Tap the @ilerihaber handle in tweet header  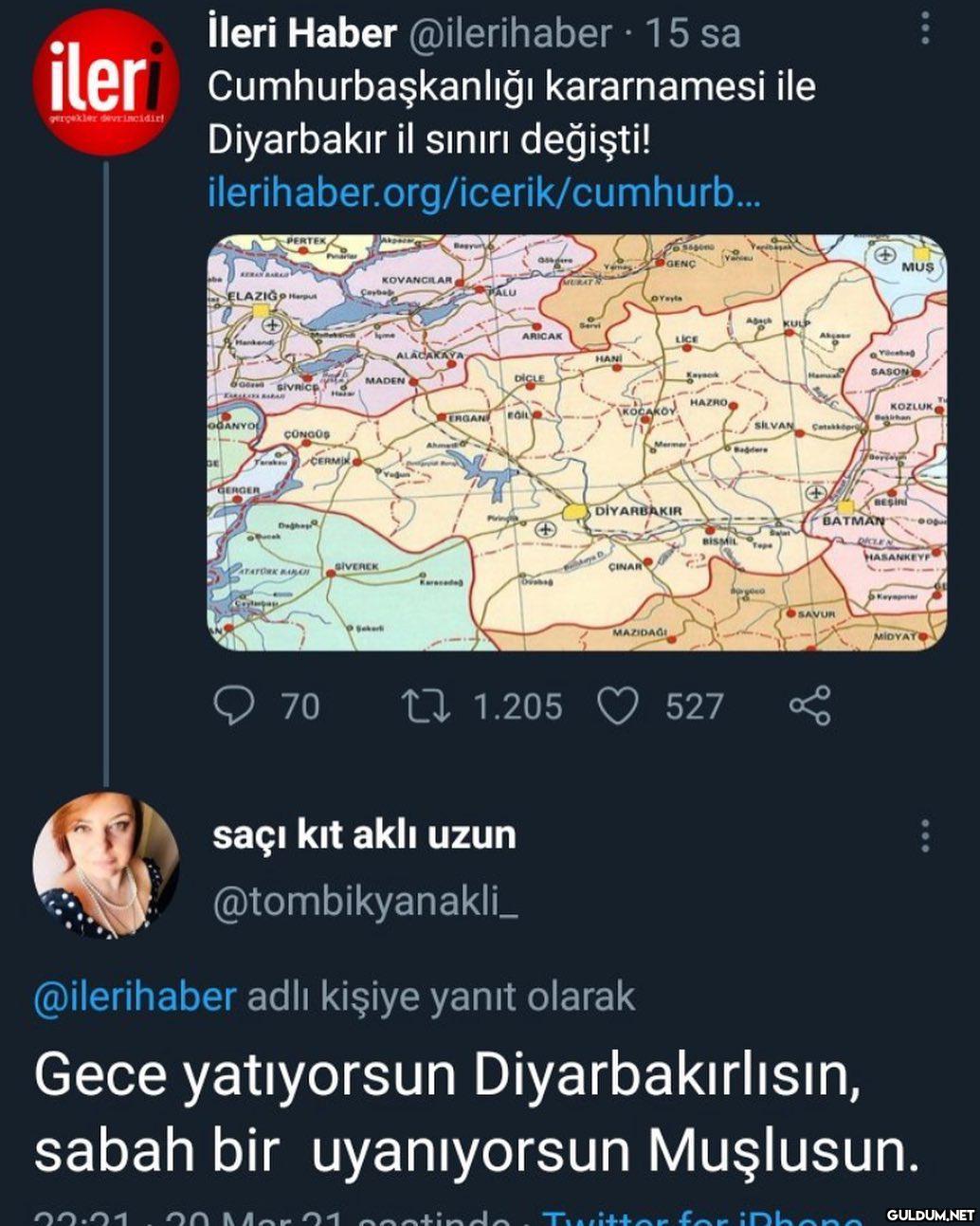point(509,34)
